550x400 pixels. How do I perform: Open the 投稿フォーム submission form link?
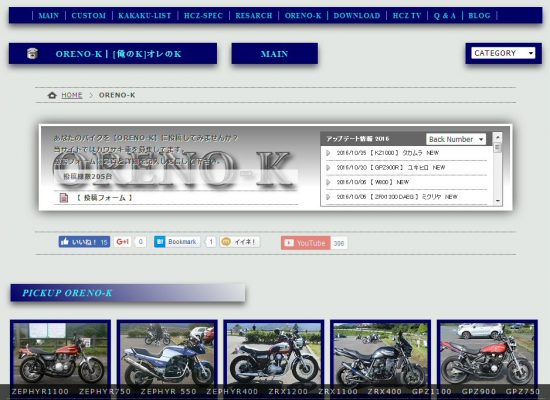pos(104,198)
